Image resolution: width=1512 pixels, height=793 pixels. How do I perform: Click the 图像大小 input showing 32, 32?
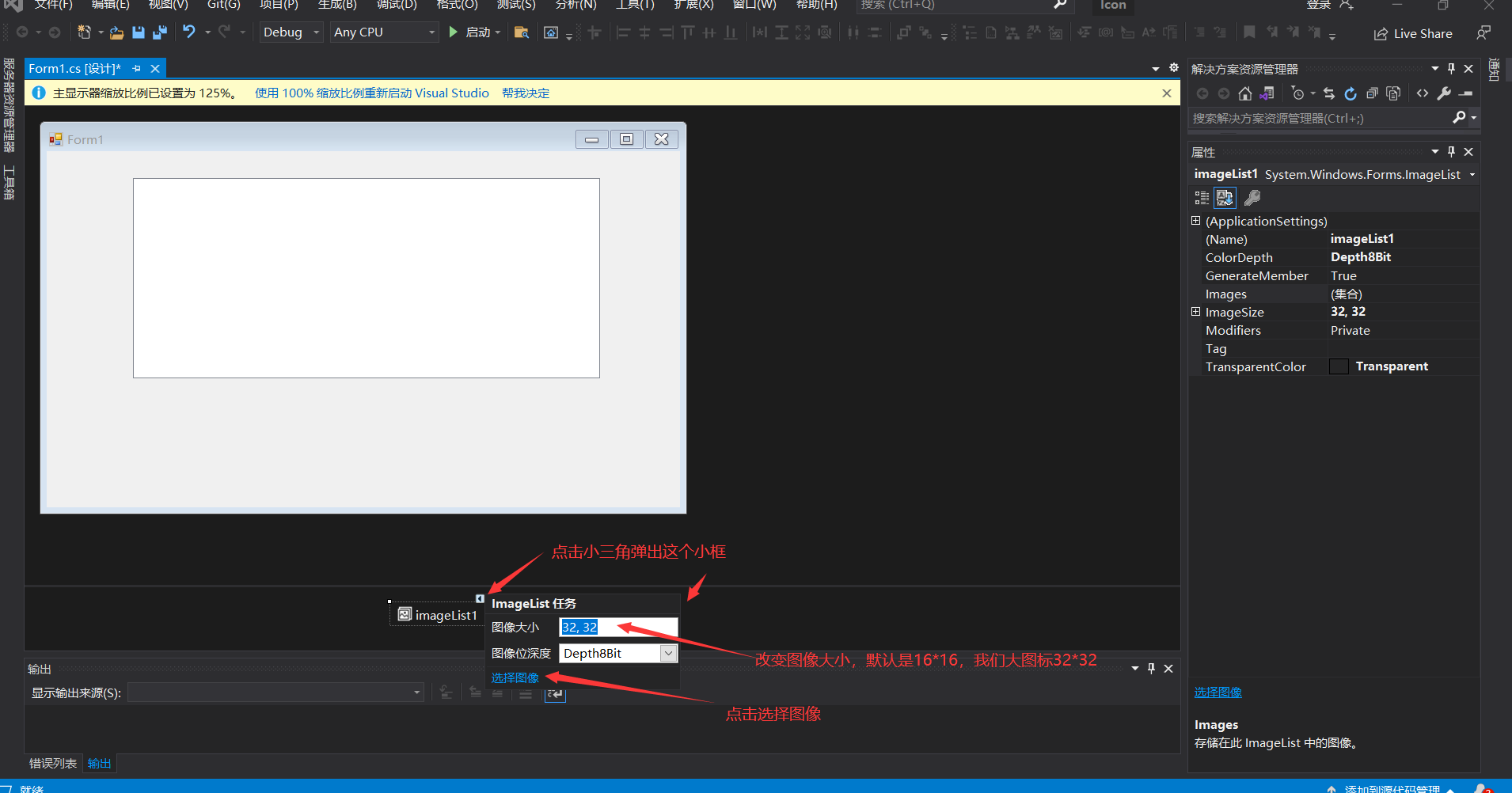618,628
